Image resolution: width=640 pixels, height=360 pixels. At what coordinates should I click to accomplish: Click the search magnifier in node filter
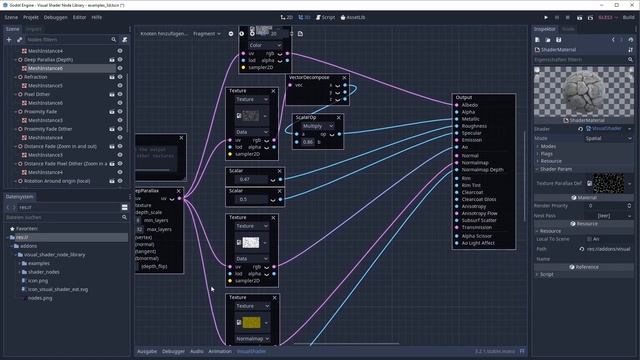pyautogui.click(x=114, y=40)
